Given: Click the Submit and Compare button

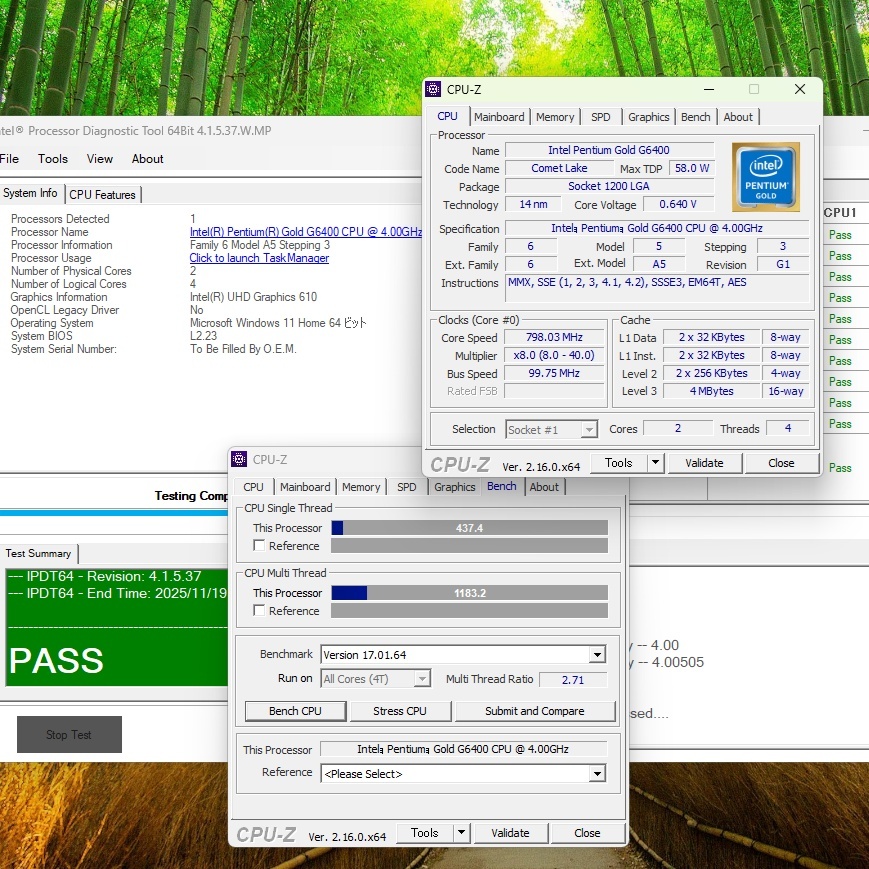Looking at the screenshot, I should pos(534,711).
